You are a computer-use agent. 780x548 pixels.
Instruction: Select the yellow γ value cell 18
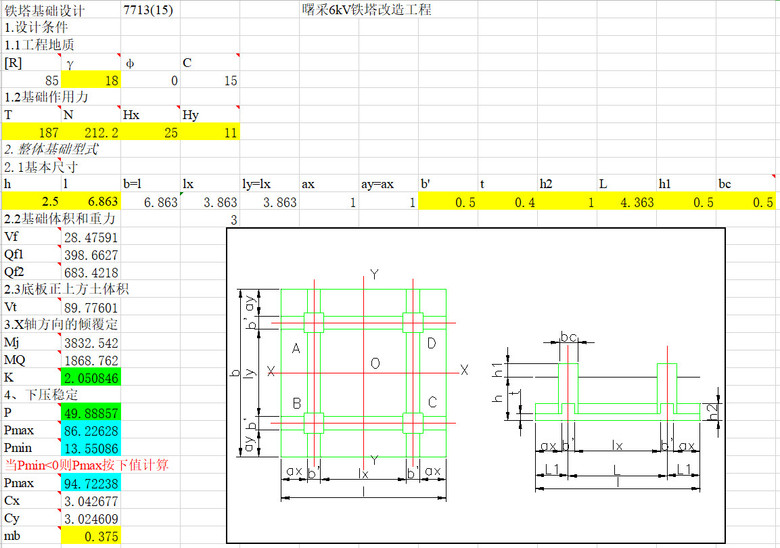pos(90,80)
